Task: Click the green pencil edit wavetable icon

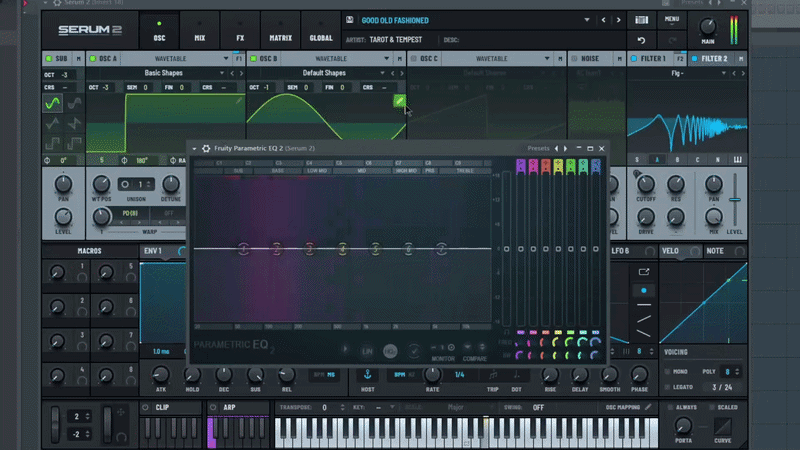Action: click(399, 101)
